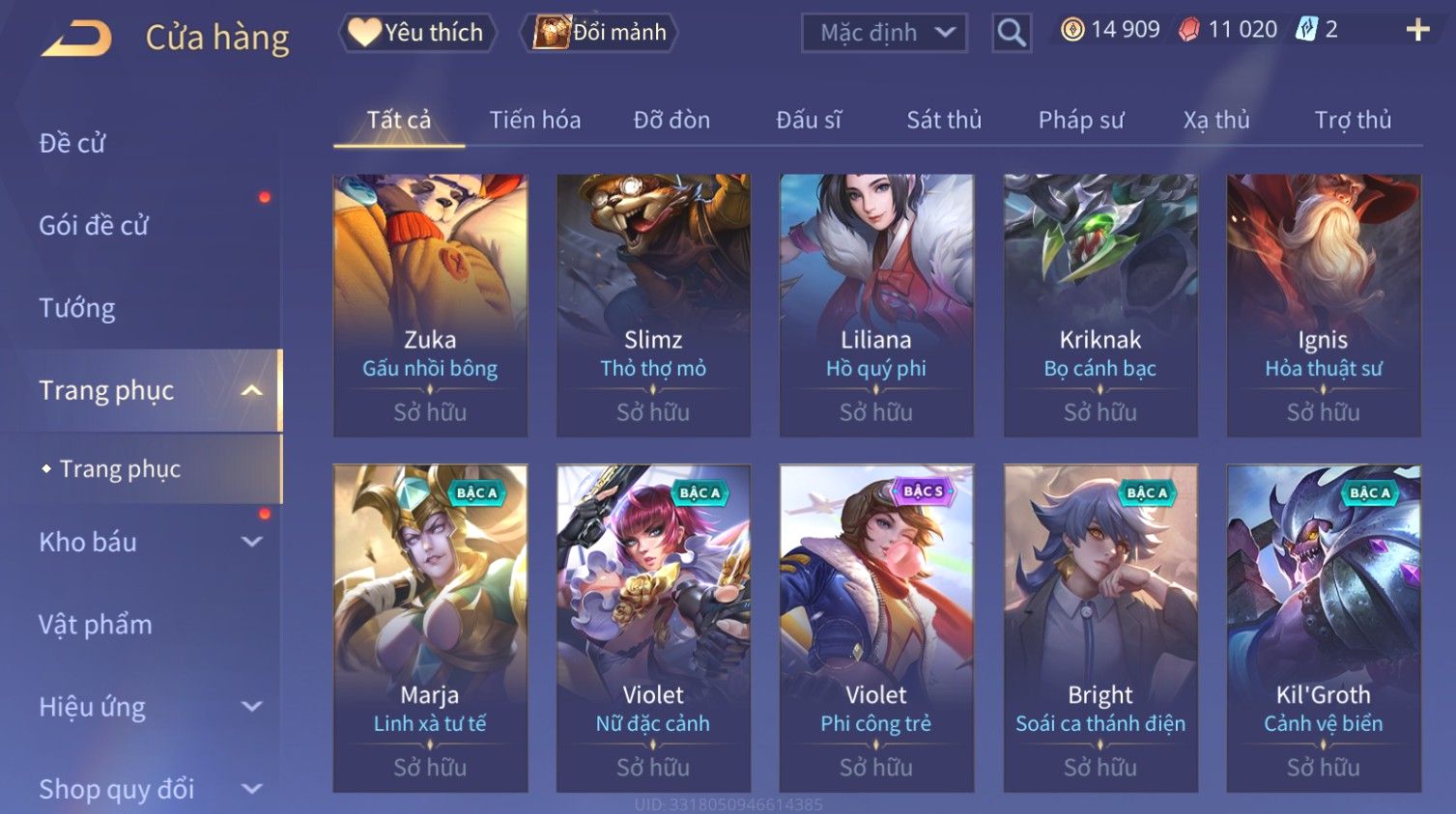
Task: Switch to the Pháp sư tab
Action: 1081,120
